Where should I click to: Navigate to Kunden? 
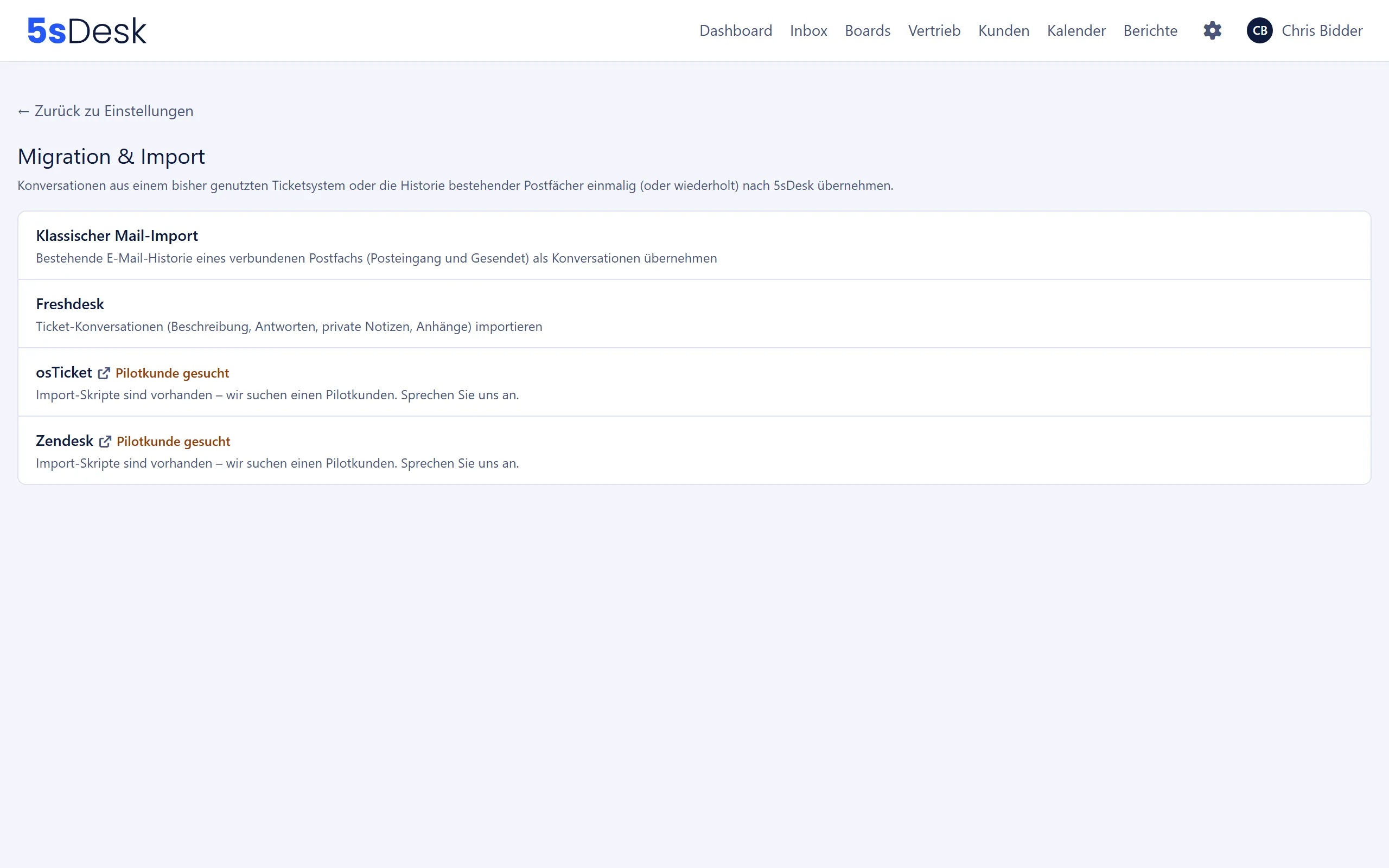coord(1003,30)
